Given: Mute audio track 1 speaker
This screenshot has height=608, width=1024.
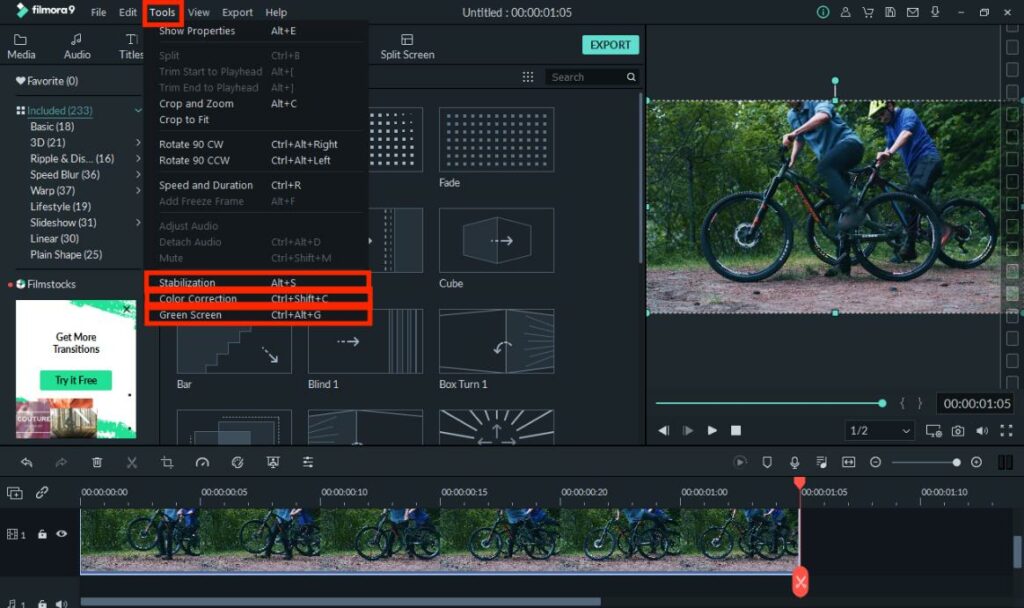Looking at the screenshot, I should (x=61, y=604).
